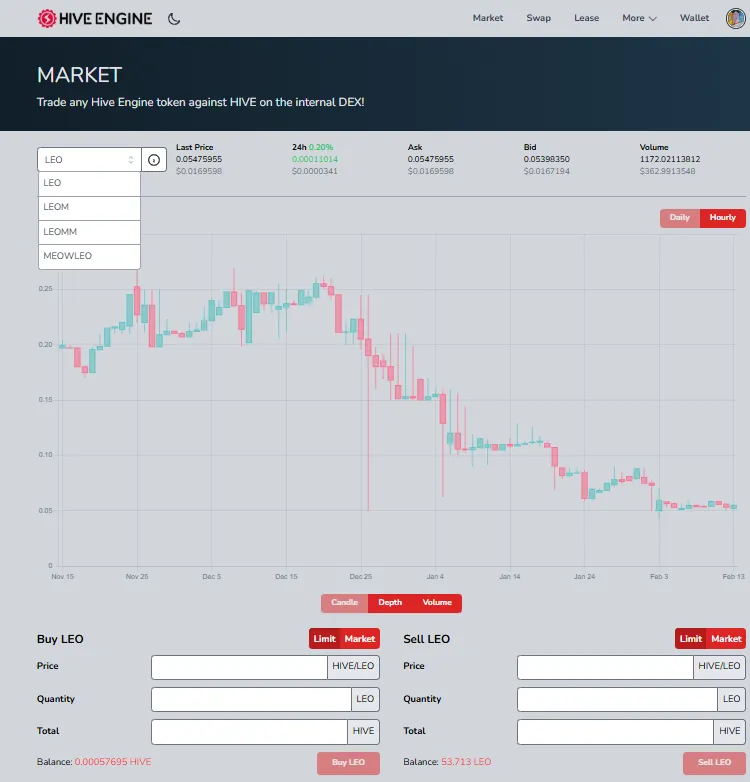Click the Volume value 1172.02113812
Screen dimensions: 750x782
pyautogui.click(x=670, y=159)
